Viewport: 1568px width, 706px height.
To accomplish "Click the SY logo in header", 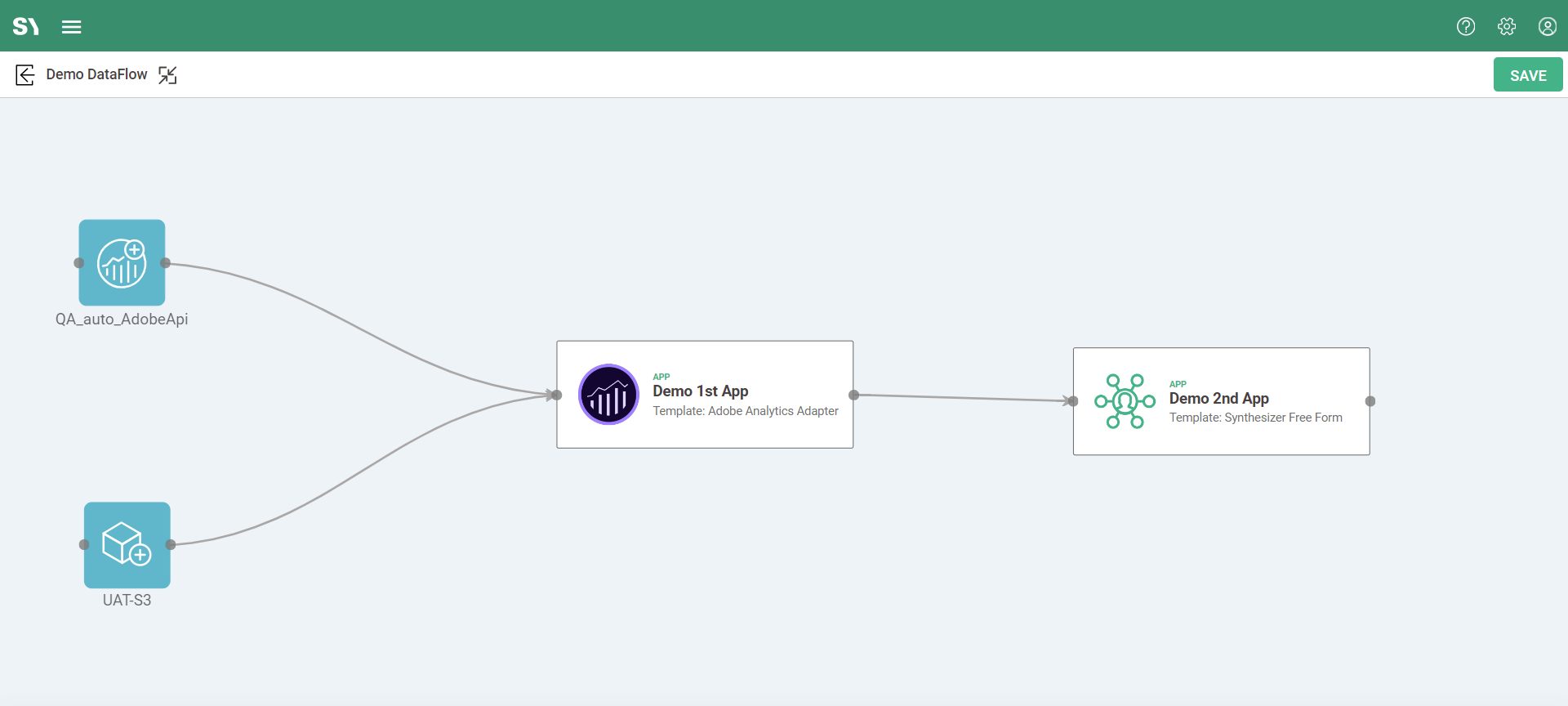I will (x=26, y=27).
